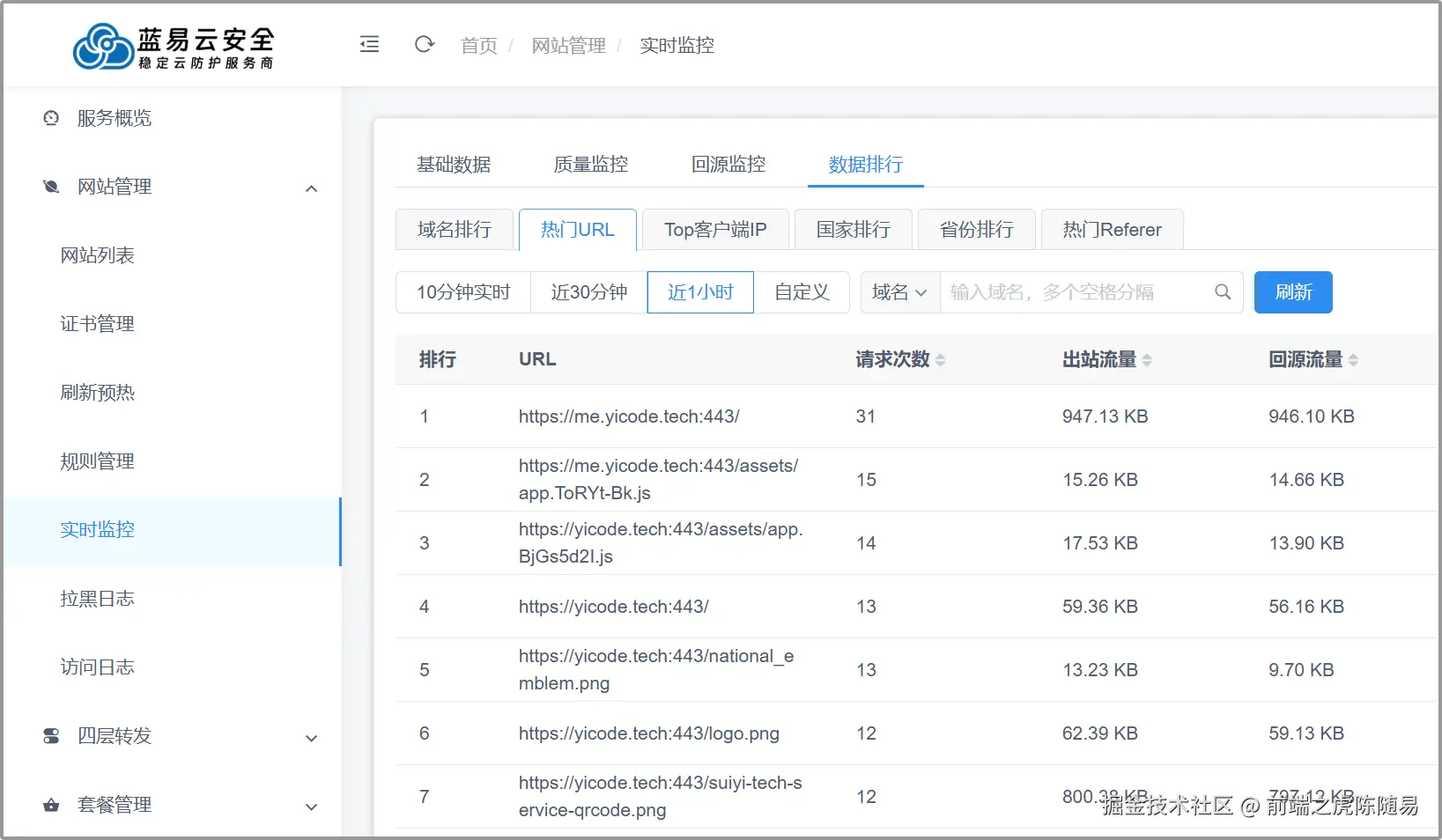Sort by 出站流量 column arrows
Image resolution: width=1442 pixels, height=840 pixels.
(1147, 360)
